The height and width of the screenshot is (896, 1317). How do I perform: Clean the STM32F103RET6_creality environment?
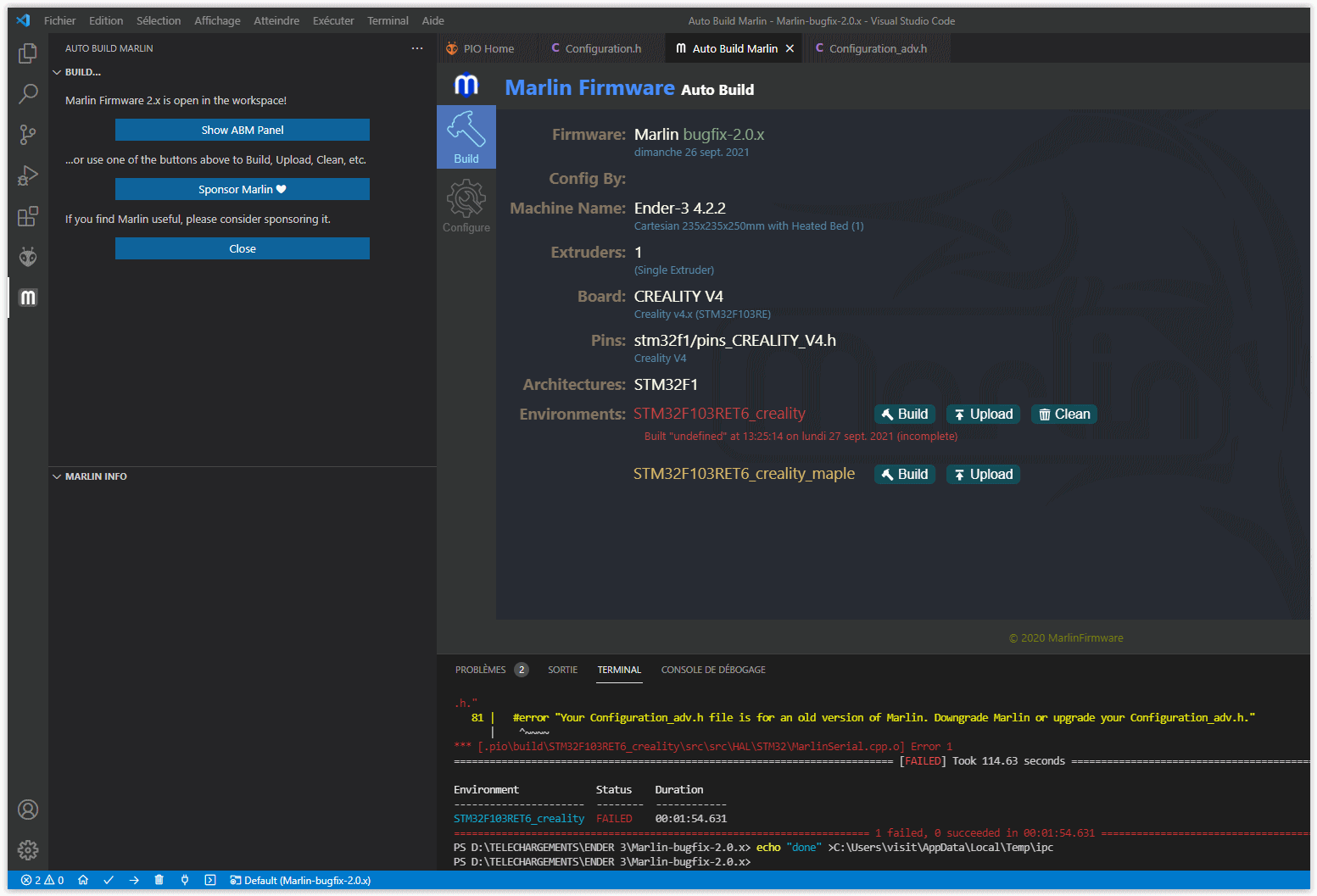coord(1064,414)
